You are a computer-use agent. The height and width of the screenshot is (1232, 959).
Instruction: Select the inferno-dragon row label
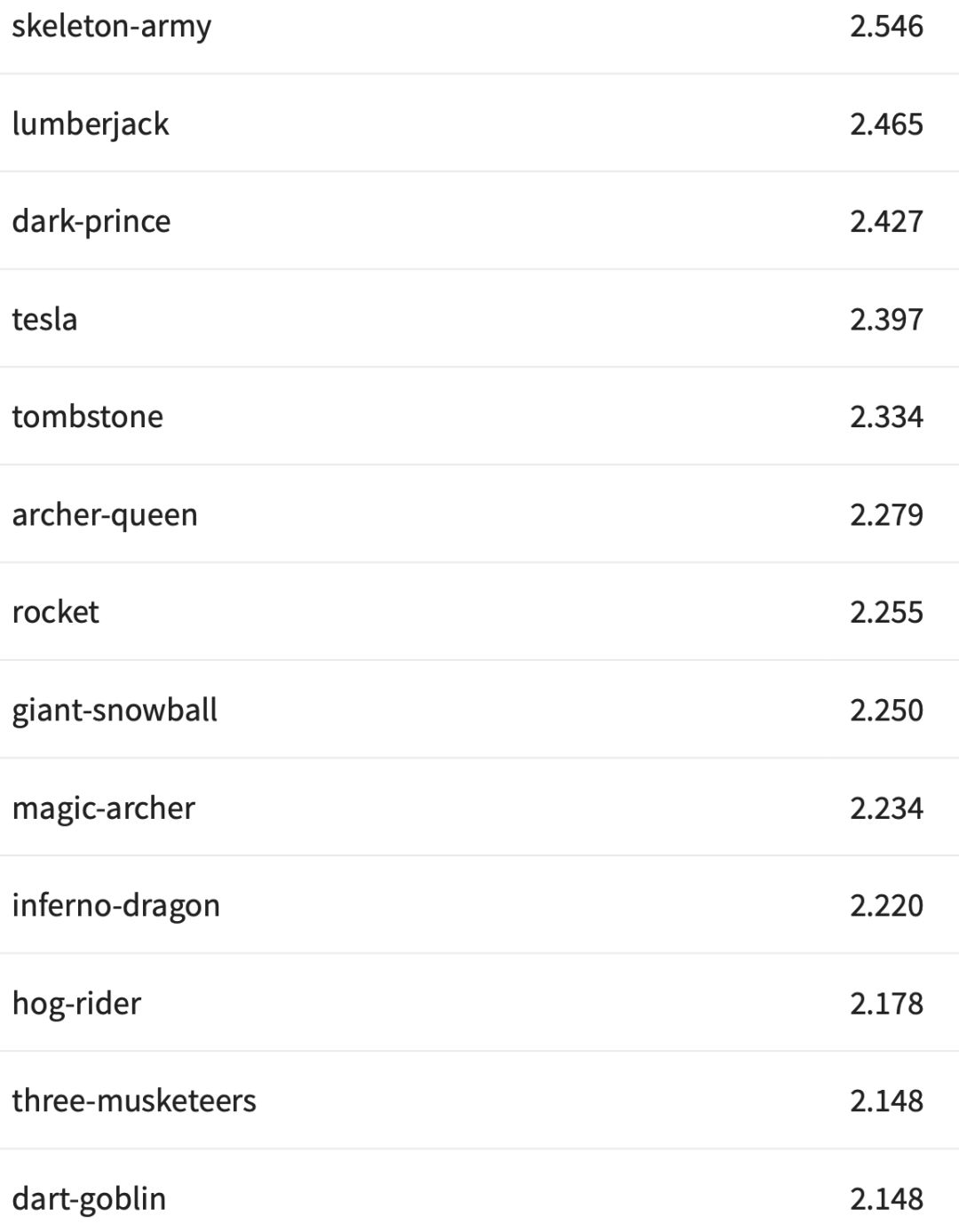(x=115, y=905)
